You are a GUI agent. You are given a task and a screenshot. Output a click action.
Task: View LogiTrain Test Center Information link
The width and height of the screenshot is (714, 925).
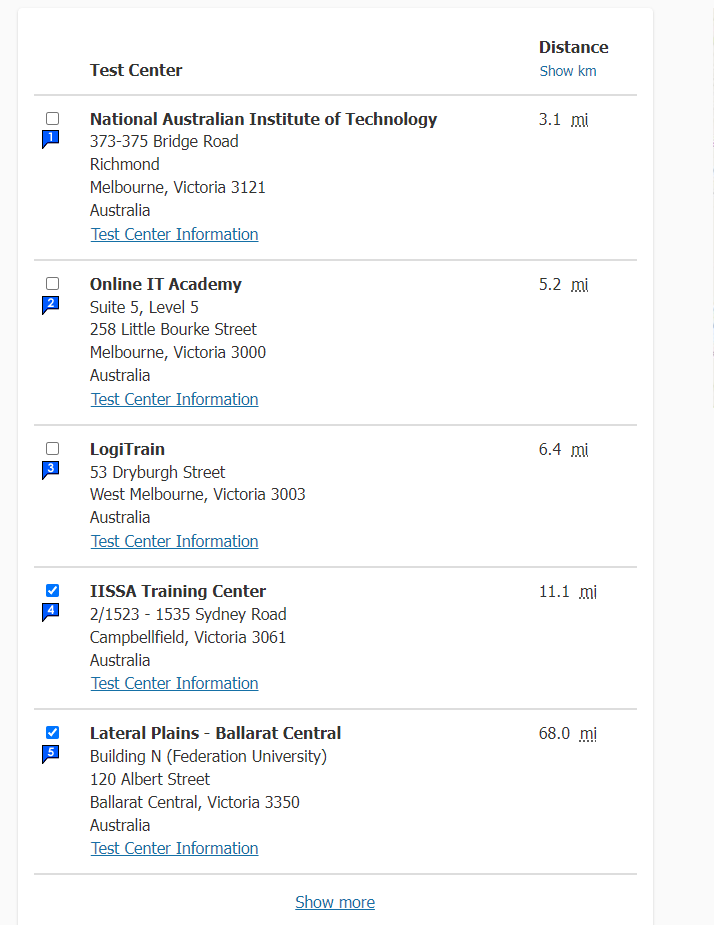(x=174, y=541)
